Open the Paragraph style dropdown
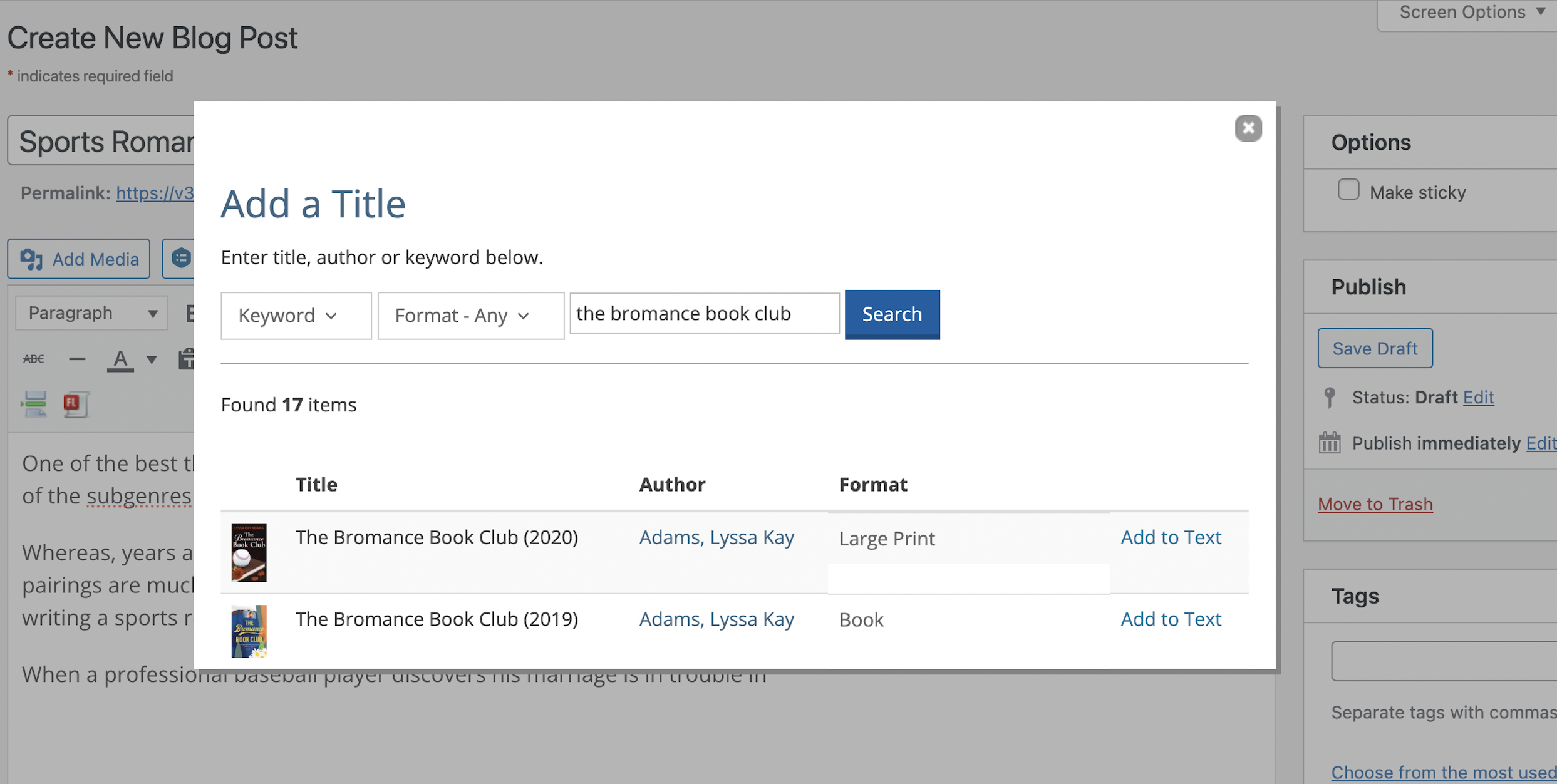Viewport: 1557px width, 784px height. (x=91, y=312)
